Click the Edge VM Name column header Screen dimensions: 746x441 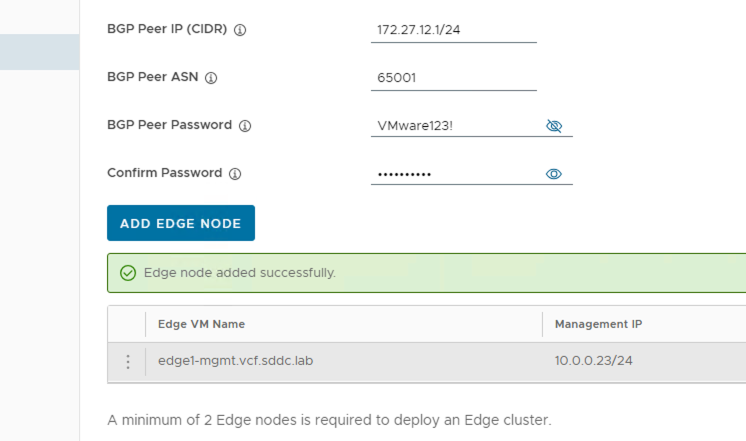point(202,324)
